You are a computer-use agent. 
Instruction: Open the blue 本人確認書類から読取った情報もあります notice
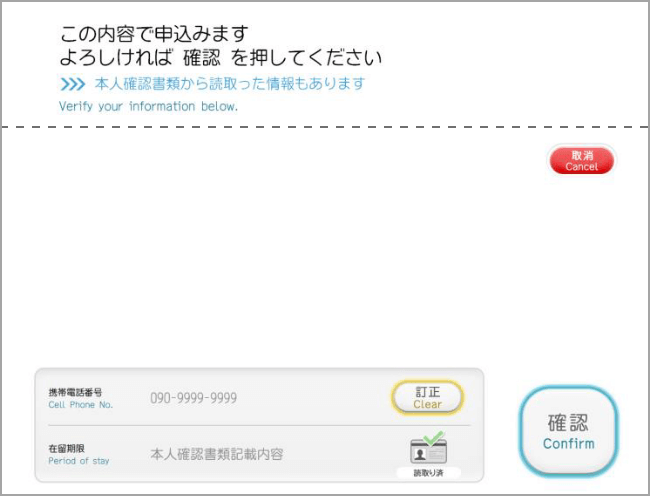[x=230, y=84]
